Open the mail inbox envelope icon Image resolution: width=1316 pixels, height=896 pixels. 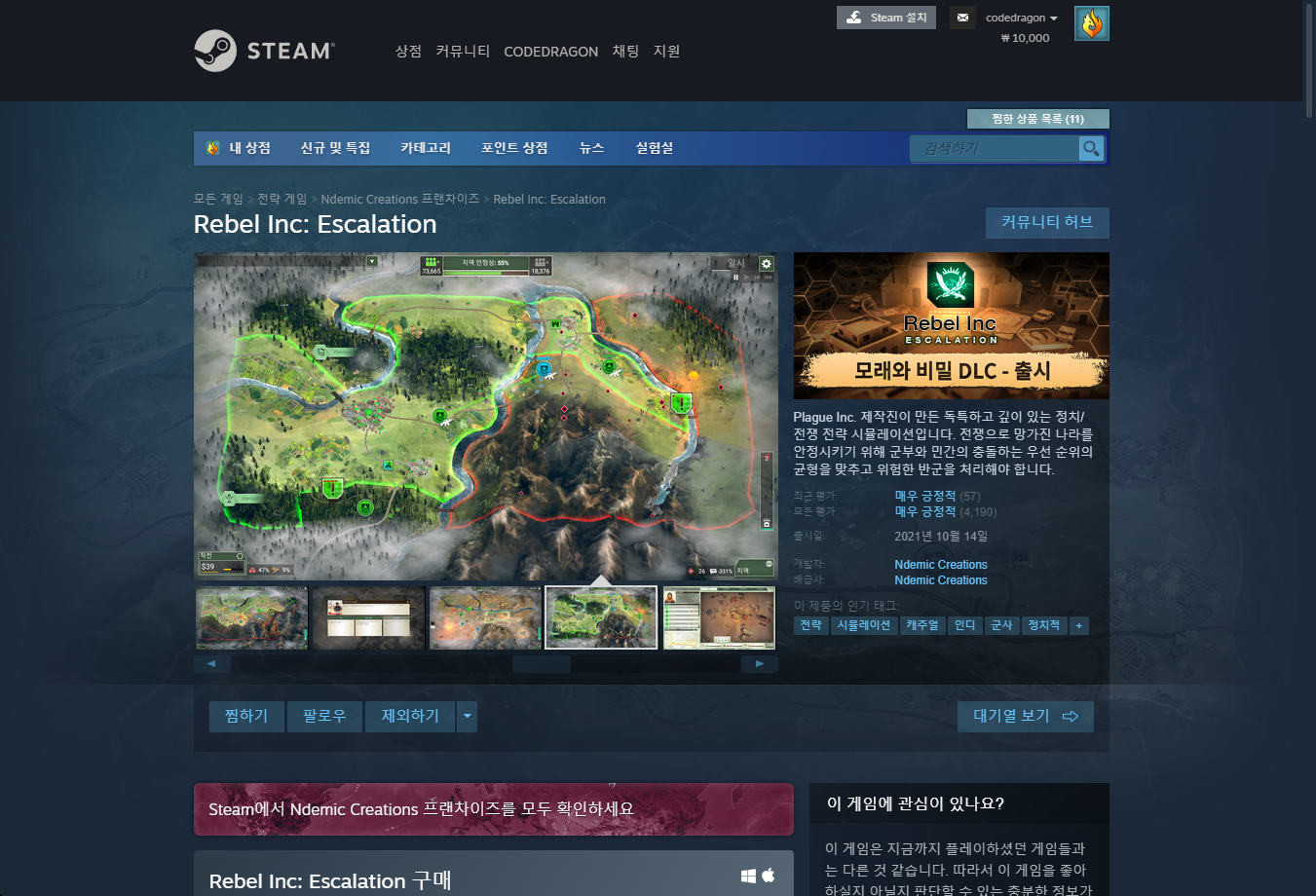tap(962, 18)
